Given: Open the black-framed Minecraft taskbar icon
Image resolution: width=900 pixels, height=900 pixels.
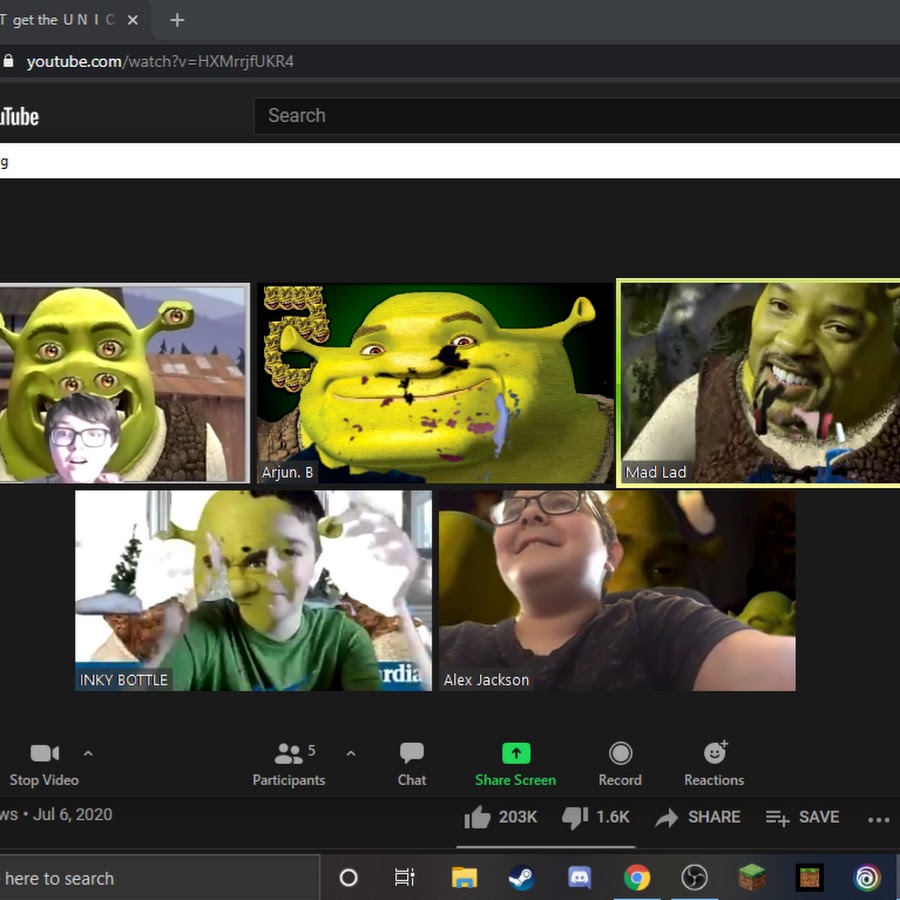Looking at the screenshot, I should [x=809, y=878].
